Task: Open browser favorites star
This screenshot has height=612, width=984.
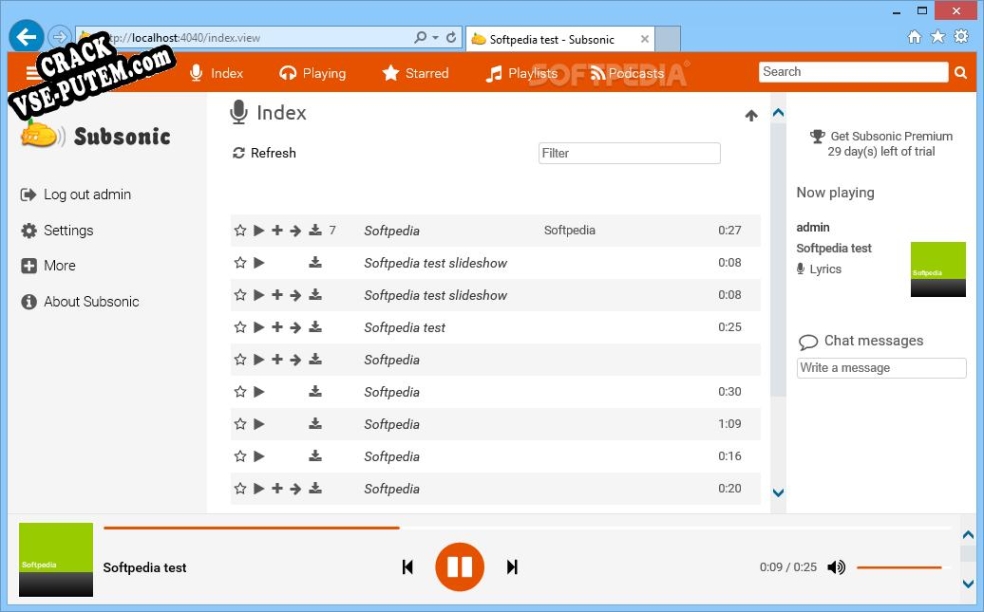Action: tap(938, 36)
